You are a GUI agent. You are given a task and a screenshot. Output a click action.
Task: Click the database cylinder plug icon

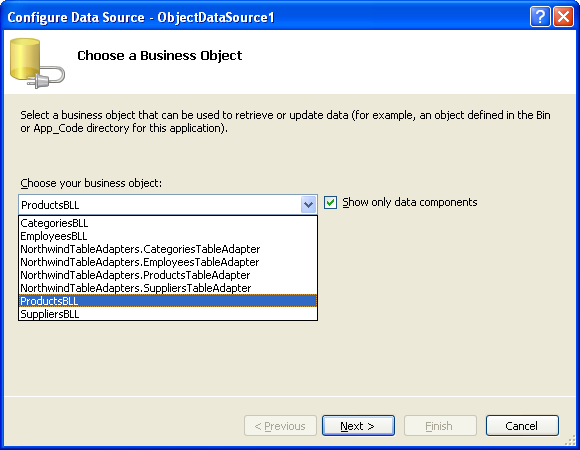click(x=37, y=63)
